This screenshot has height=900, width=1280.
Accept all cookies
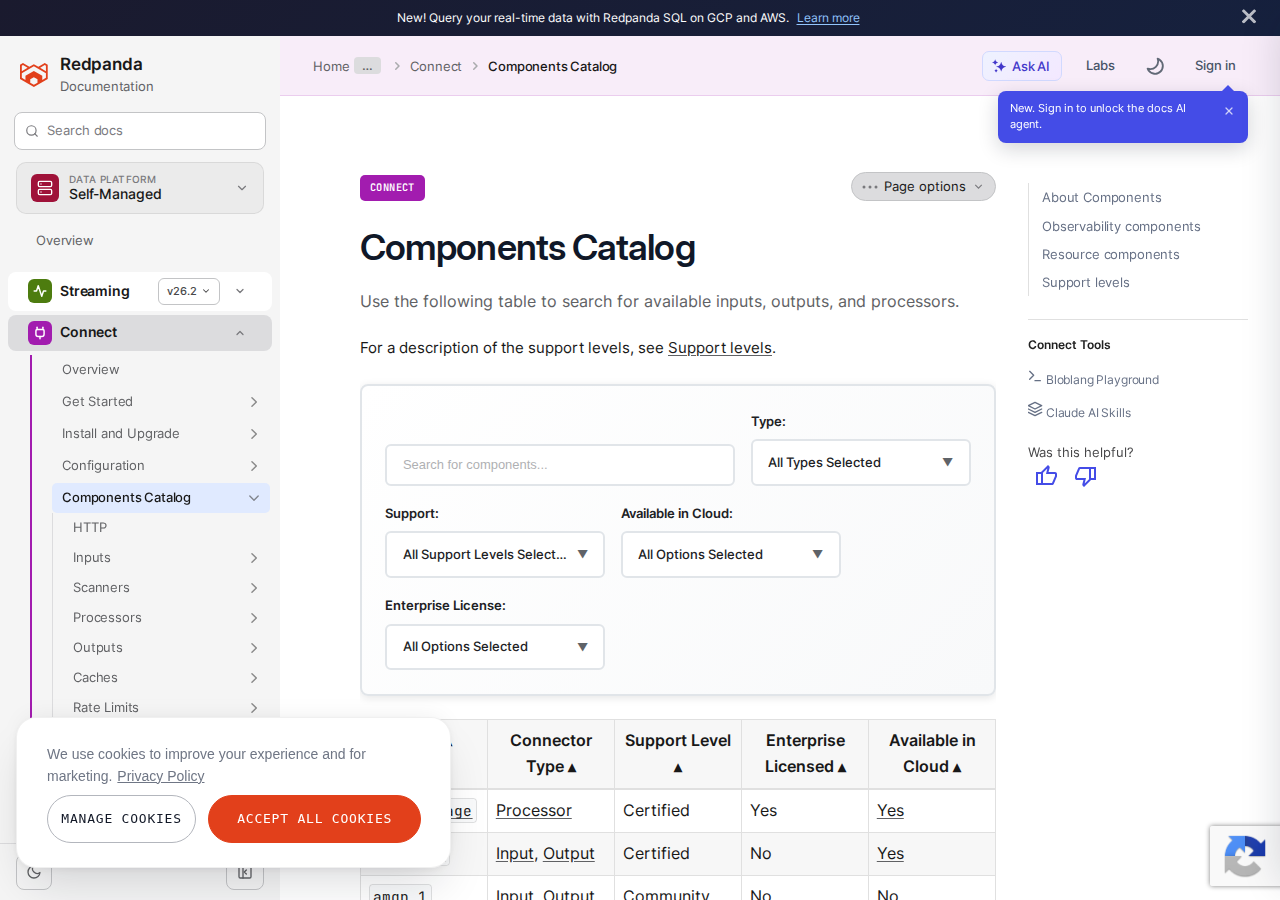pyautogui.click(x=314, y=819)
